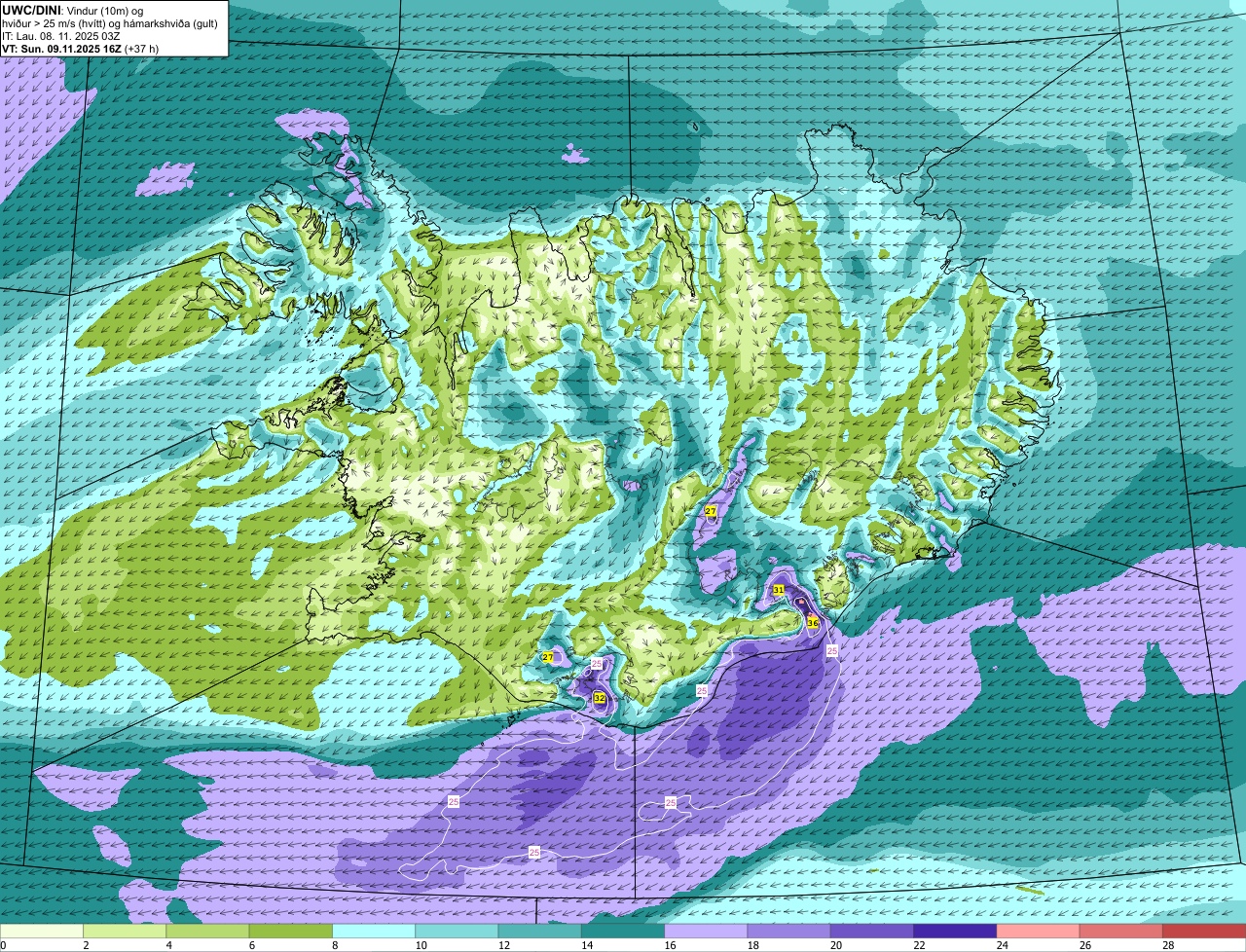Image resolution: width=1246 pixels, height=952 pixels.
Task: Select the 16–18 m/s light purple legend swatch
Action: (706, 931)
